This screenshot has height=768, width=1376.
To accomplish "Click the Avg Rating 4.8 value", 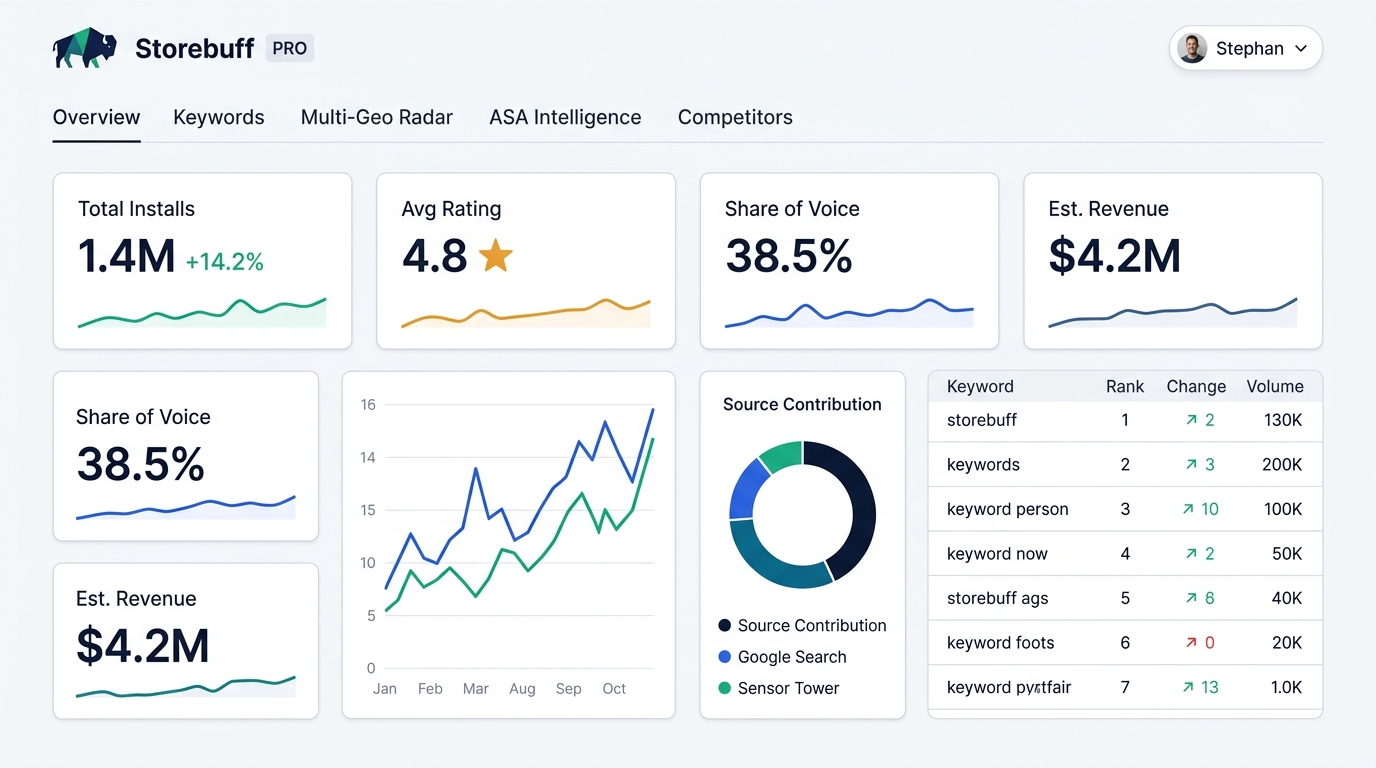I will tap(435, 257).
